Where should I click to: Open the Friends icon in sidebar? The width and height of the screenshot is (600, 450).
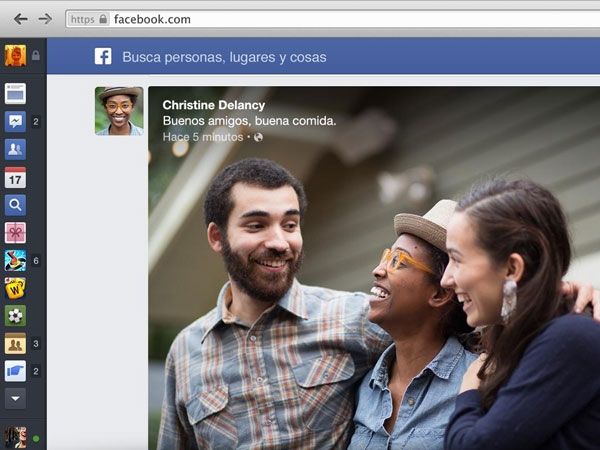(15, 149)
